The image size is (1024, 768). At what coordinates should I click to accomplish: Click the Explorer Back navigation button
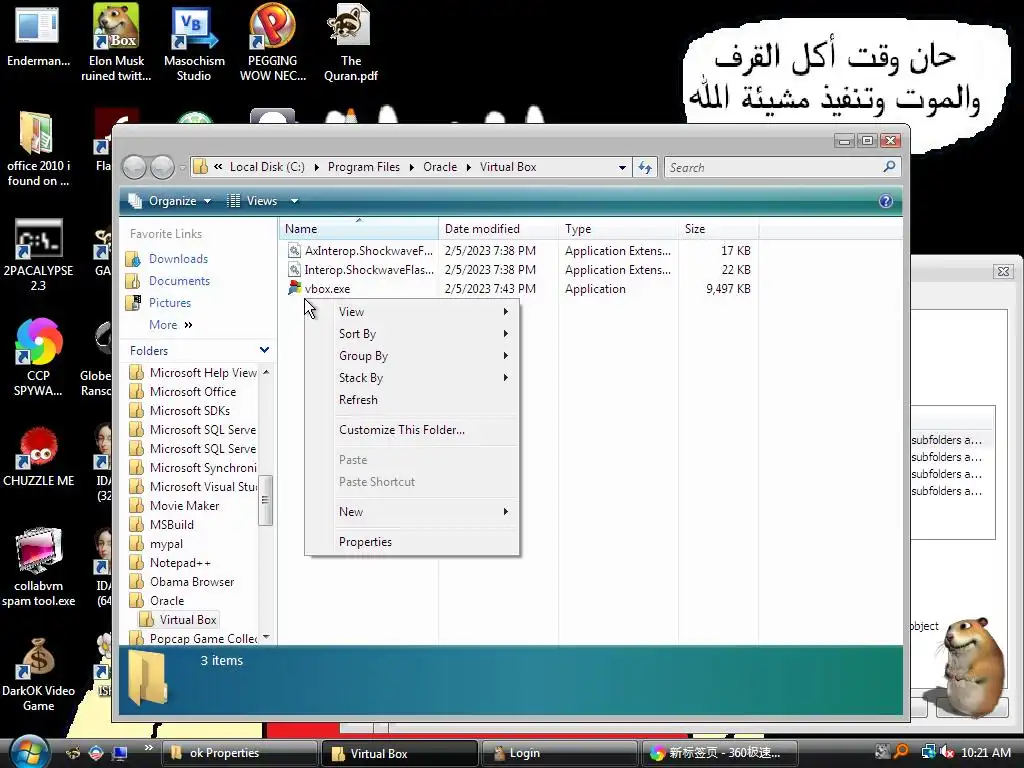(135, 167)
